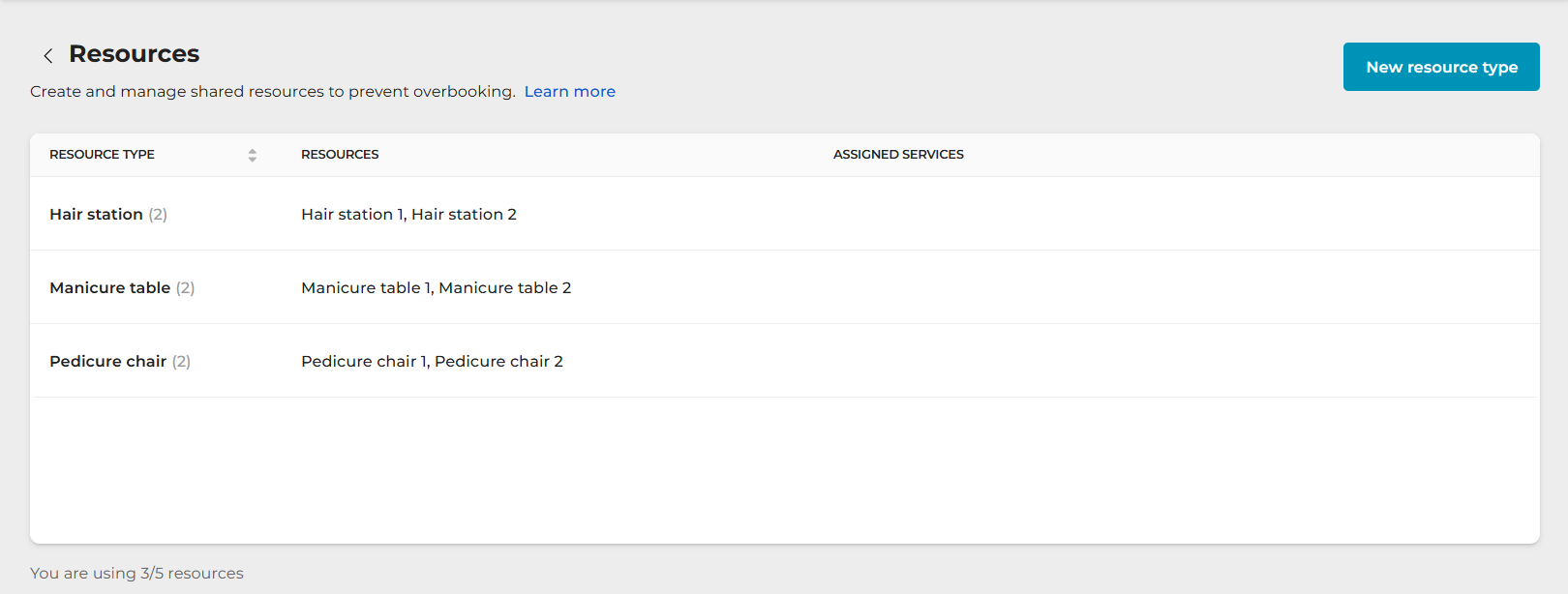Click the count (2) next to Pedicure chair
Image resolution: width=1568 pixels, height=594 pixels.
[x=181, y=361]
